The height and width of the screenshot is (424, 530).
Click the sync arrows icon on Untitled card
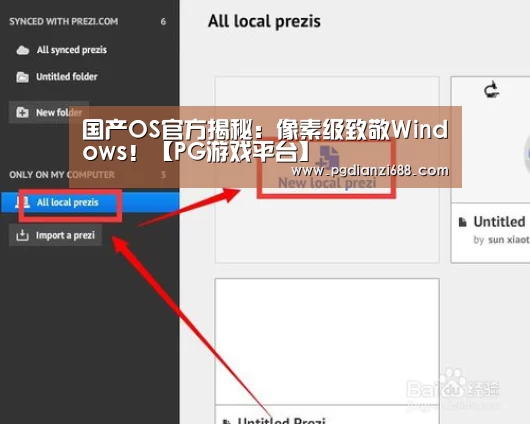[x=491, y=90]
